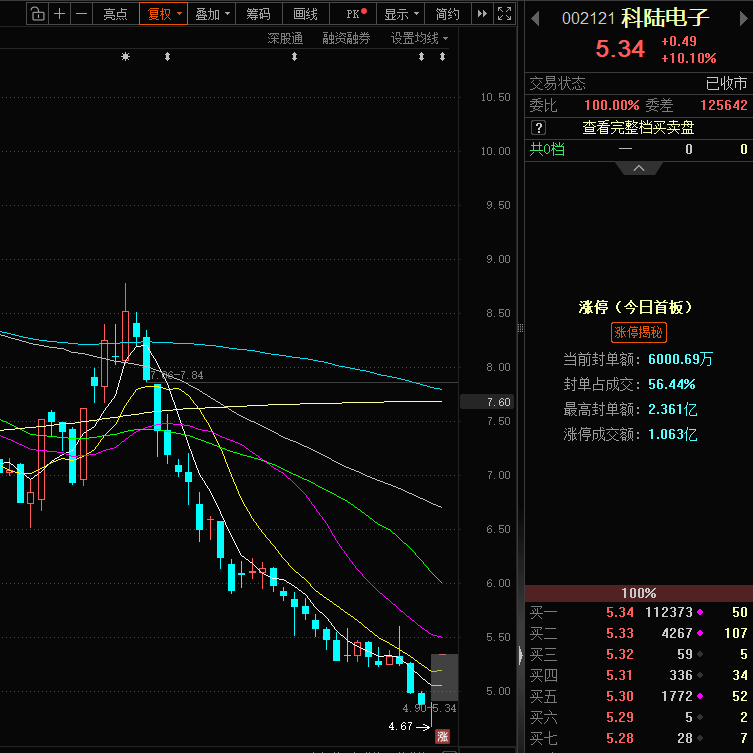Click the event marker second from left

pyautogui.click(x=167, y=57)
